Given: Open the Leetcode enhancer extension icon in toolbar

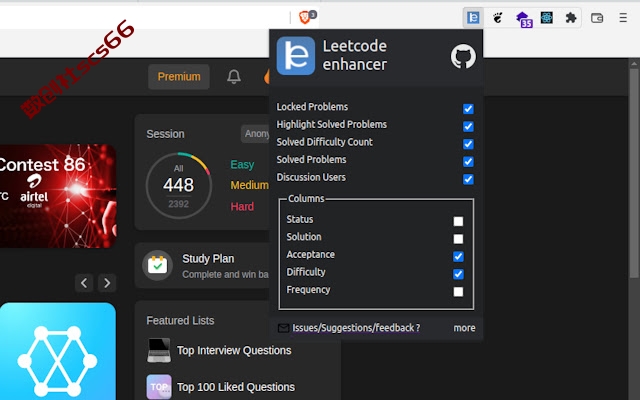Looking at the screenshot, I should pyautogui.click(x=473, y=18).
